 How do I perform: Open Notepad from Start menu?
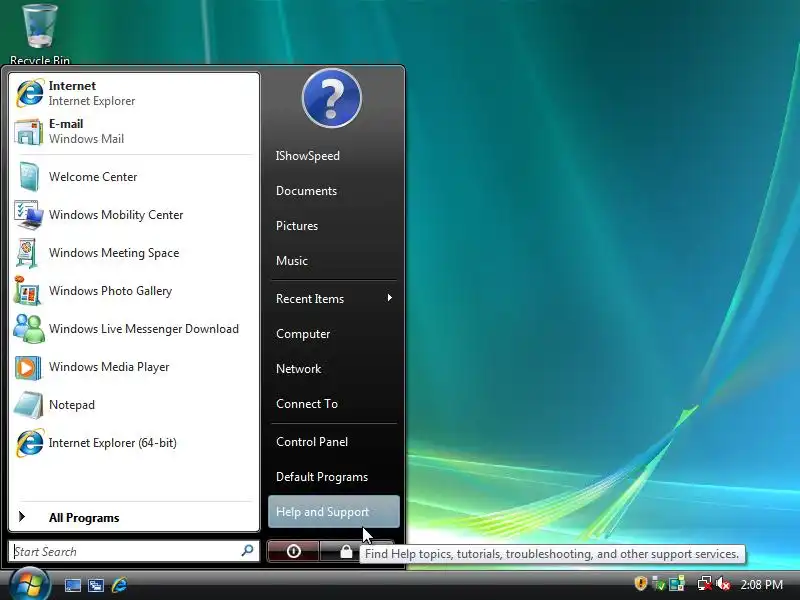[x=134, y=405]
